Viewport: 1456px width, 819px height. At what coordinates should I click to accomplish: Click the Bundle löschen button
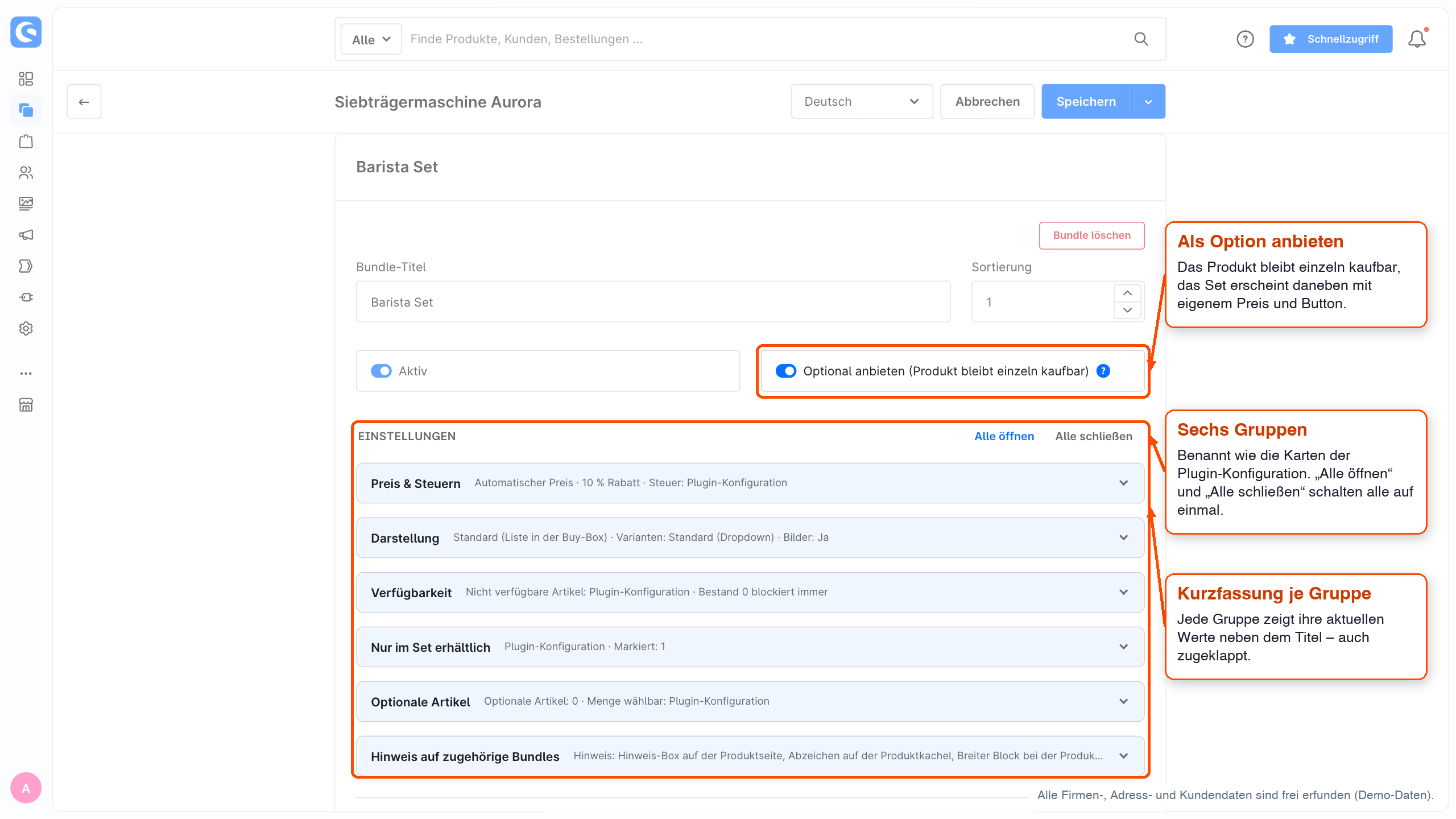point(1091,235)
